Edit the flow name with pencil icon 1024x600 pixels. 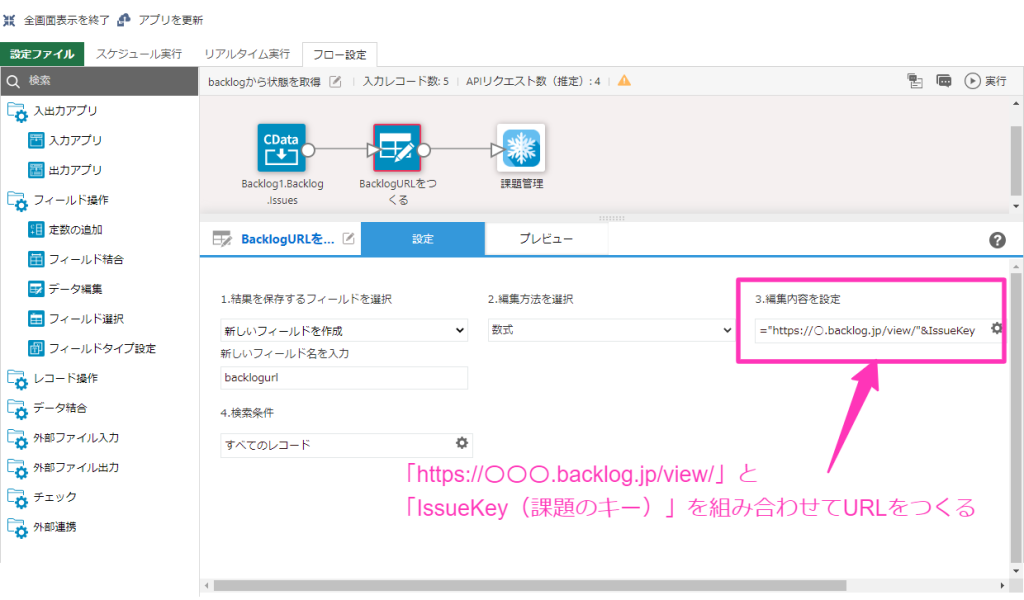click(x=335, y=82)
